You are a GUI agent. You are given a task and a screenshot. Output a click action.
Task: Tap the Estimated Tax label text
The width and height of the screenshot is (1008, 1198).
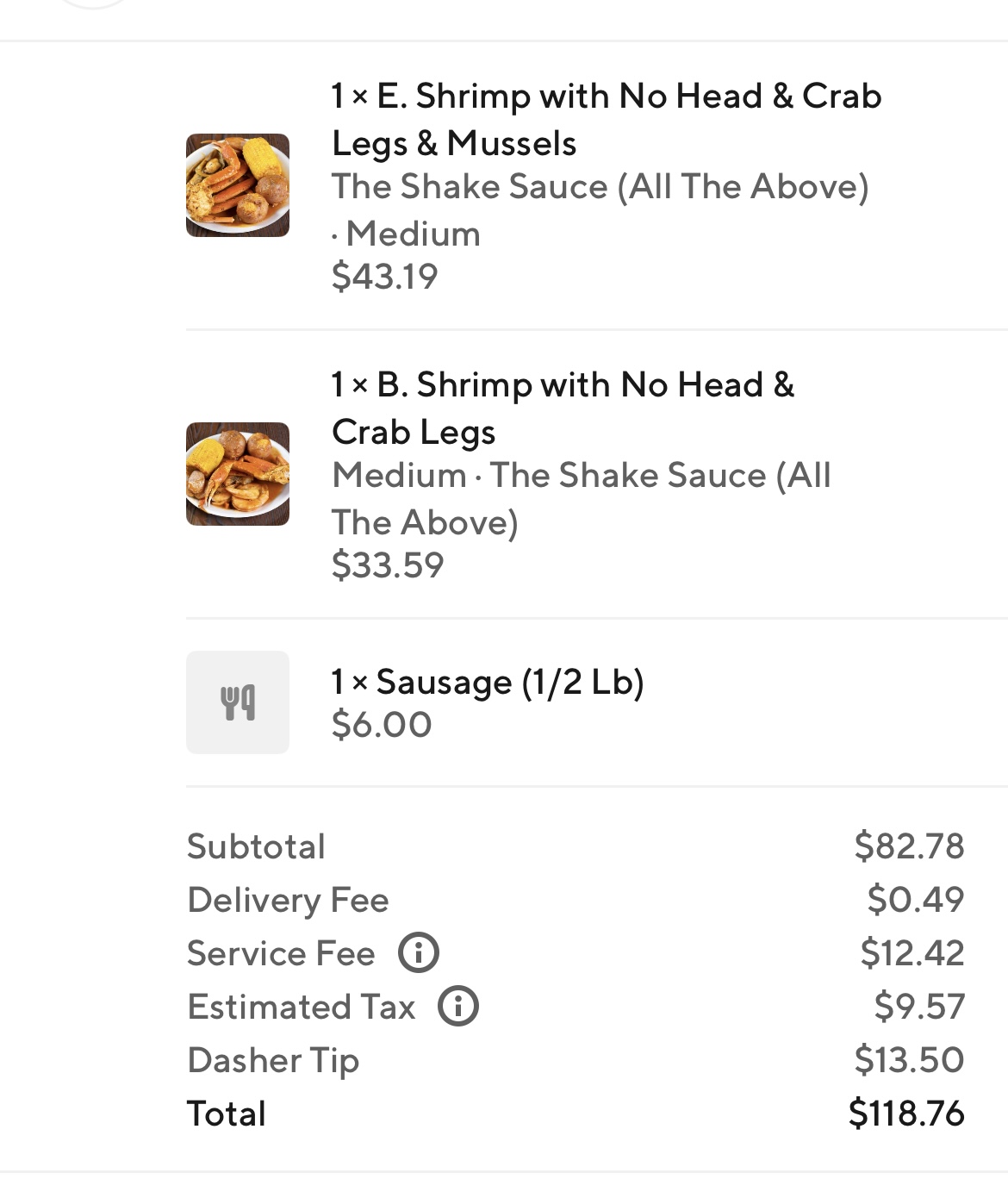[302, 1007]
